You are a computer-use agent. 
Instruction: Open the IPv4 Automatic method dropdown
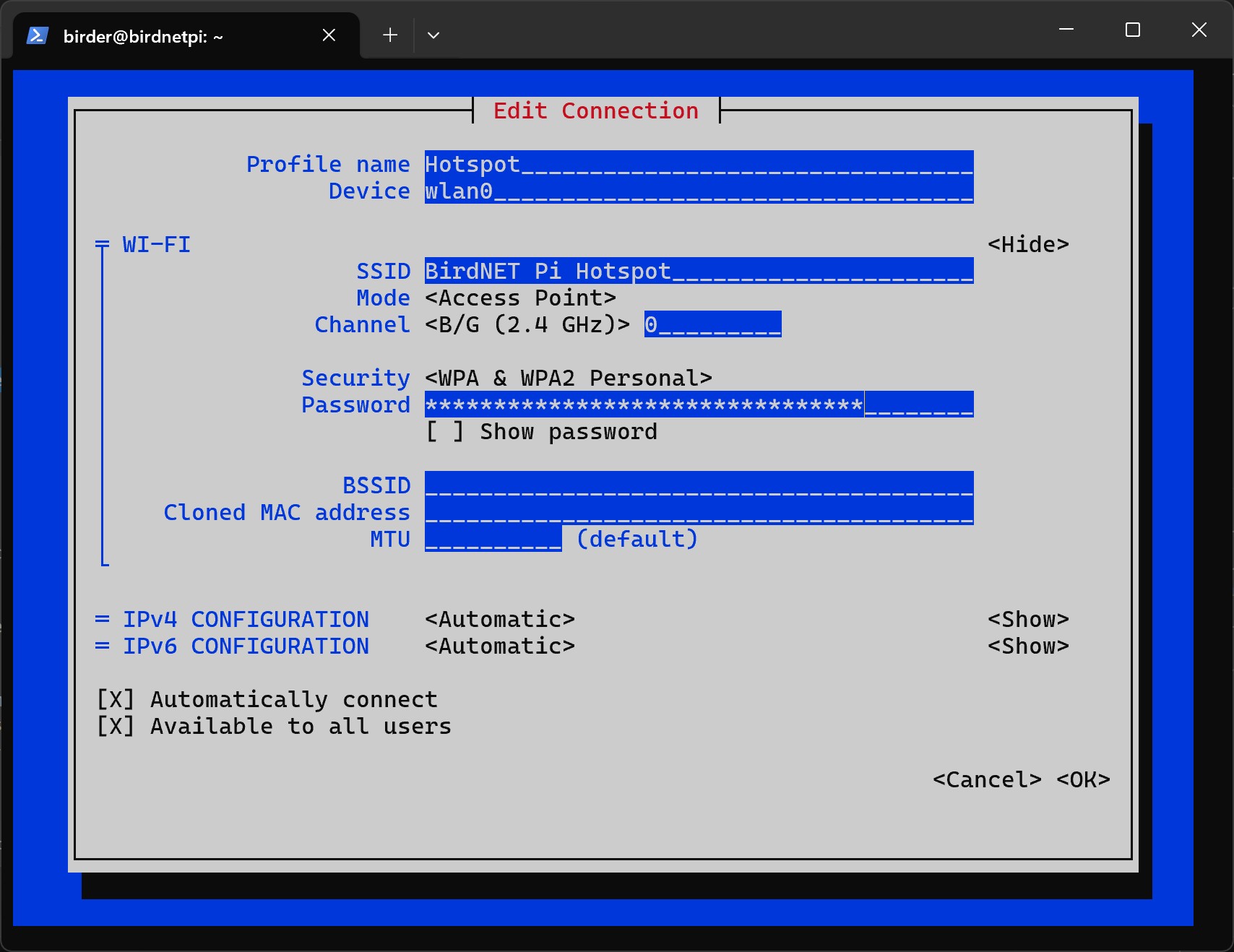(499, 620)
